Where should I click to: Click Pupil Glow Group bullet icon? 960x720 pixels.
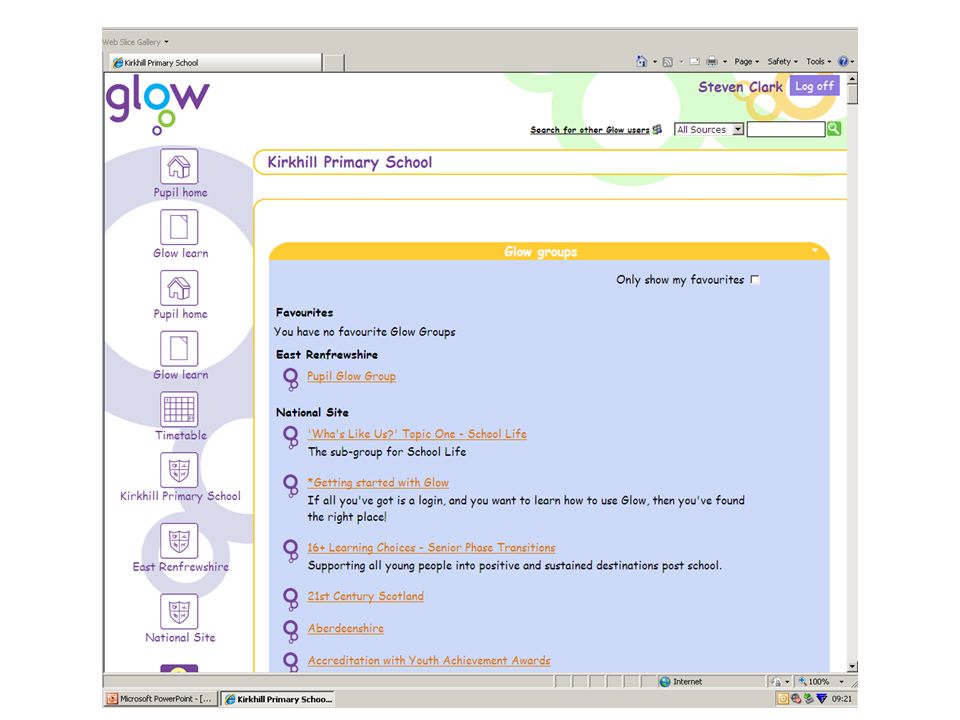tap(291, 378)
